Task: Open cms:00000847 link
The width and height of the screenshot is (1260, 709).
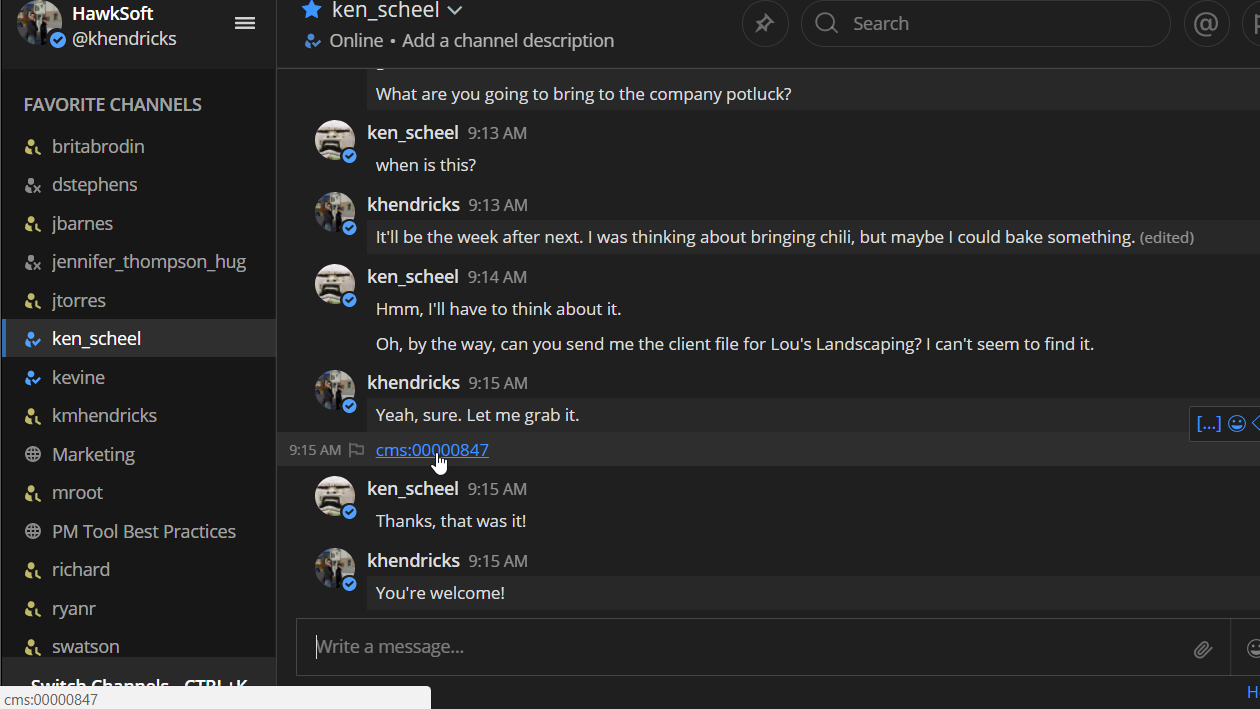Action: pos(432,450)
